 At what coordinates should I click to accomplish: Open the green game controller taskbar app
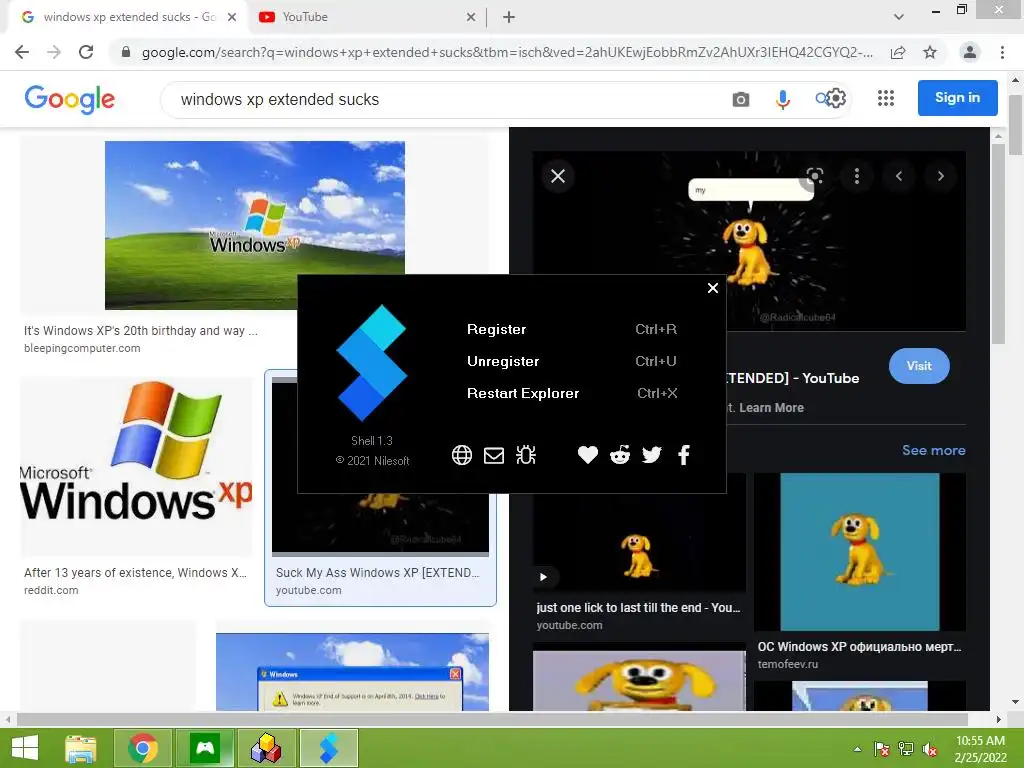pos(205,748)
